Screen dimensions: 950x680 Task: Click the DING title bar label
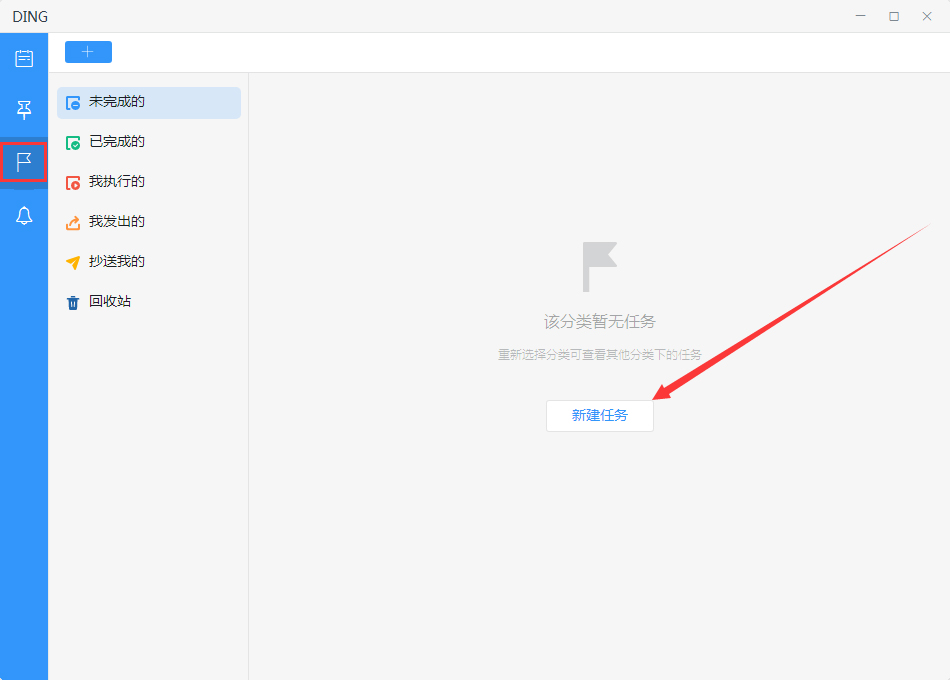(x=30, y=15)
